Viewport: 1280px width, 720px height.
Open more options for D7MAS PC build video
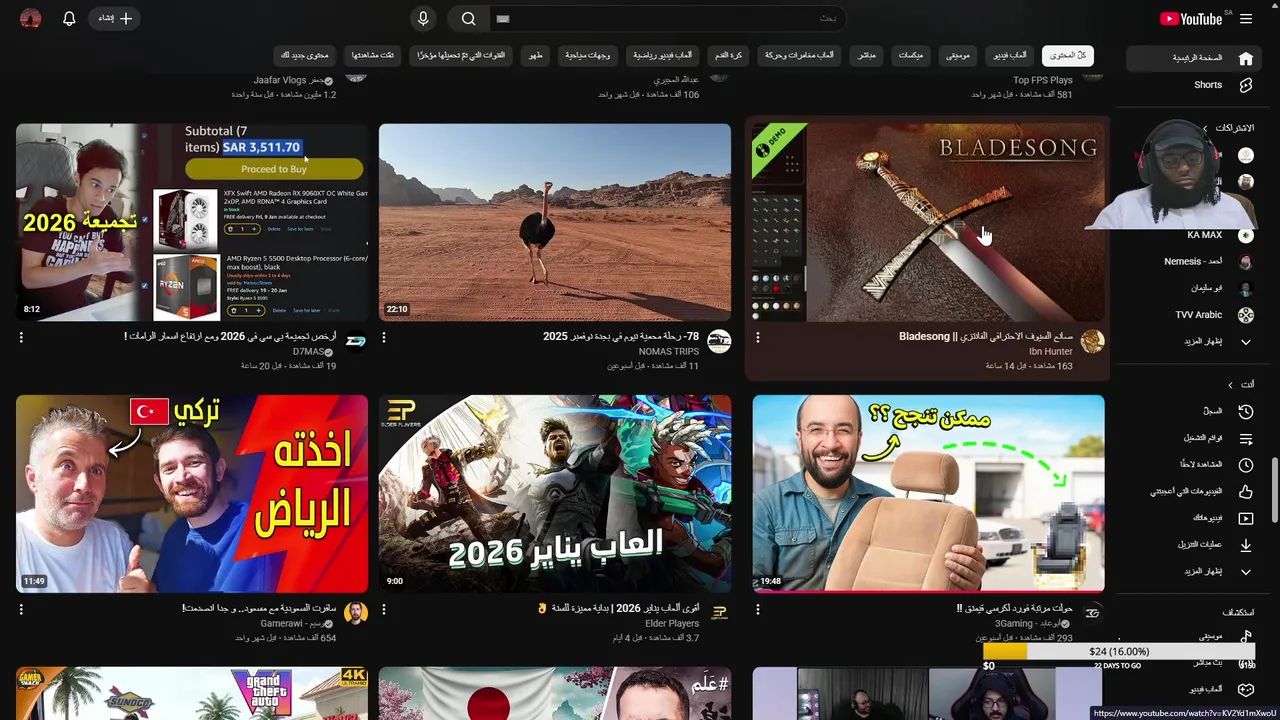point(21,338)
